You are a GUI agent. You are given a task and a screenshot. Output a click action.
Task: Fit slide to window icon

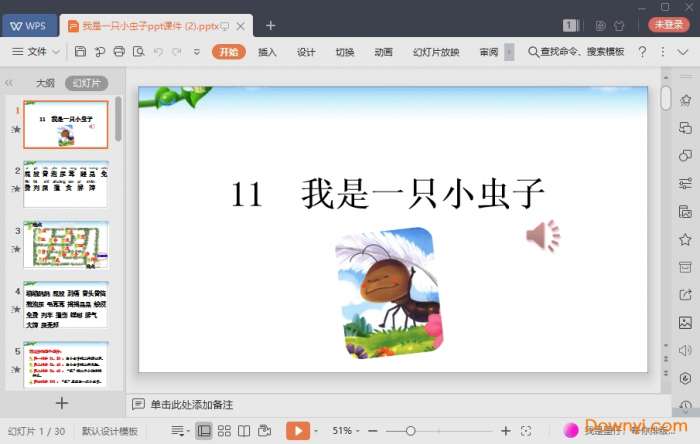526,431
